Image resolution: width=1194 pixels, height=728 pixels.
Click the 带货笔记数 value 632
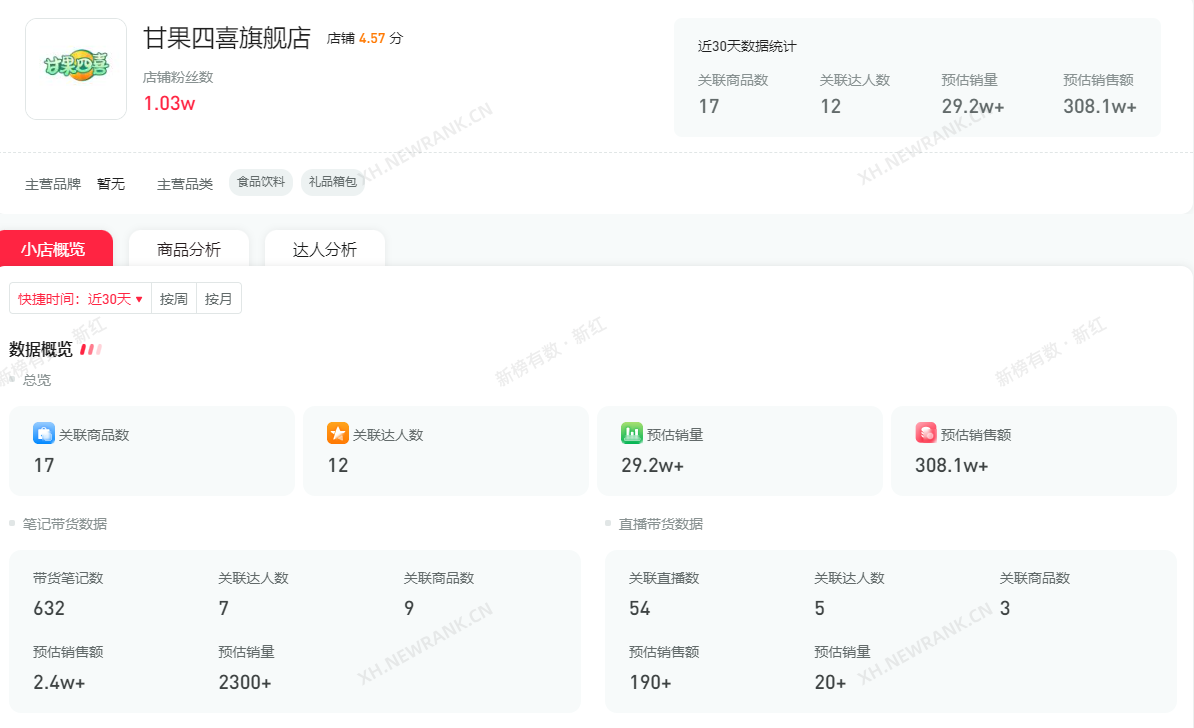point(49,608)
